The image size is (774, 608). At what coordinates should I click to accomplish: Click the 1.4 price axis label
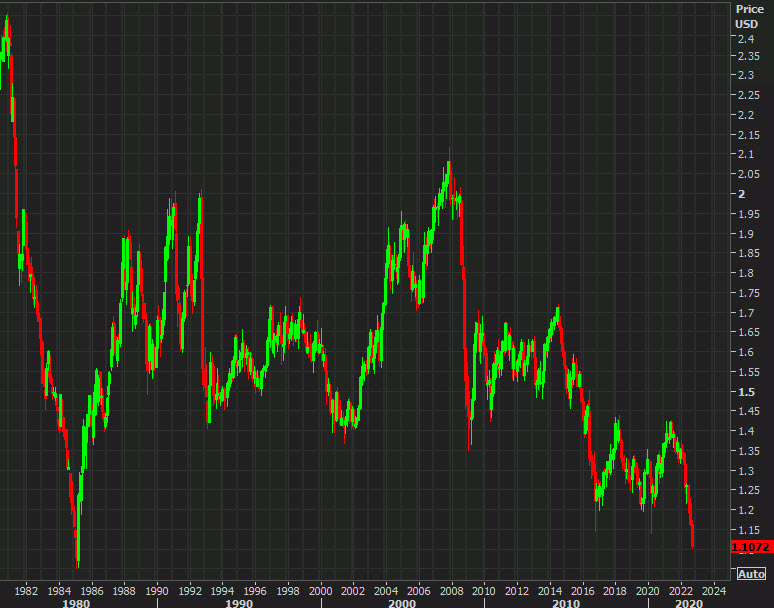(x=746, y=431)
